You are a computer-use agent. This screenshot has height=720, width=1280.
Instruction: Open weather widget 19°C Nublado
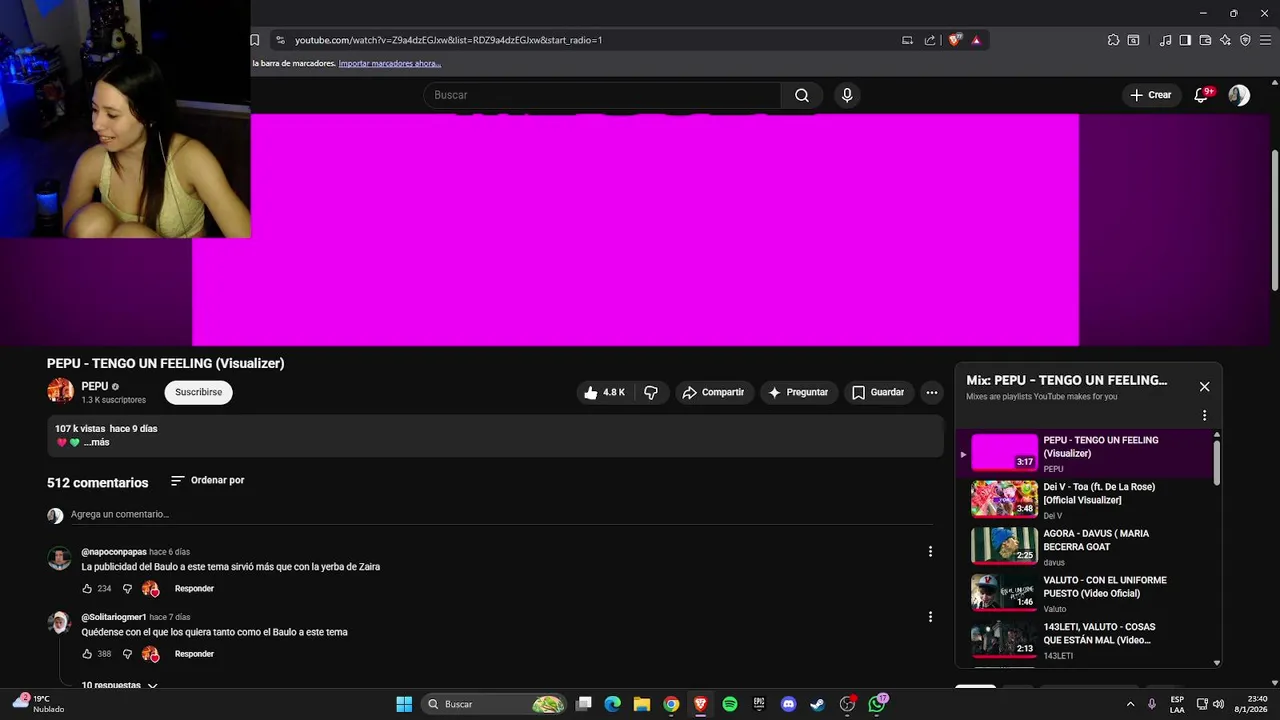(x=40, y=704)
